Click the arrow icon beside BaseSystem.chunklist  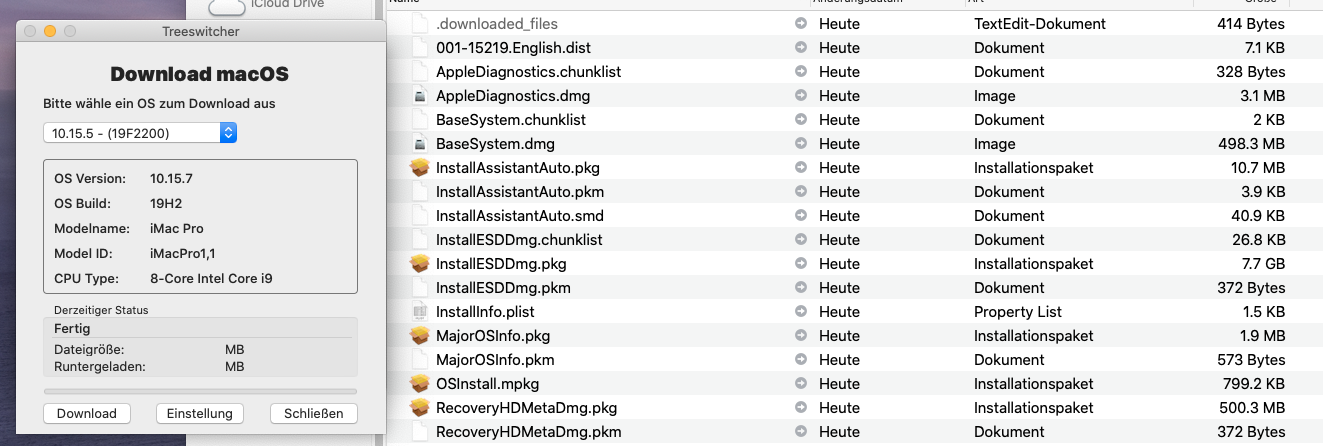[800, 120]
